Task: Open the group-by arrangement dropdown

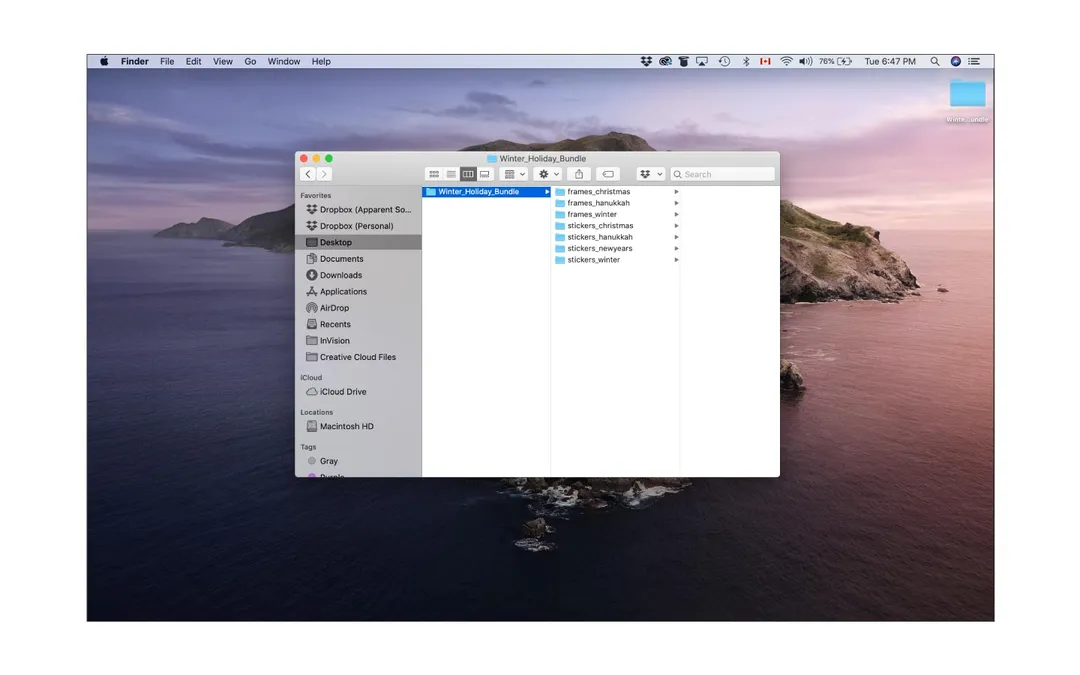Action: [x=514, y=174]
